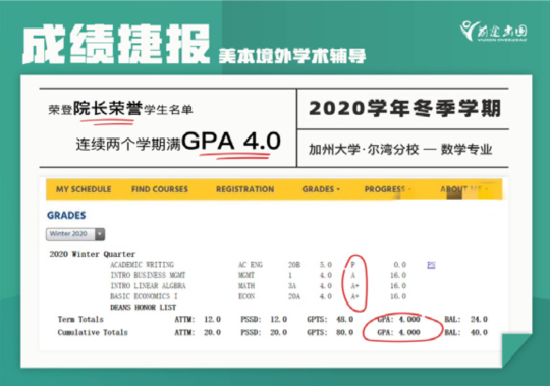
Task: Click the Term Totals ATTM 12.0 value
Action: click(x=213, y=319)
